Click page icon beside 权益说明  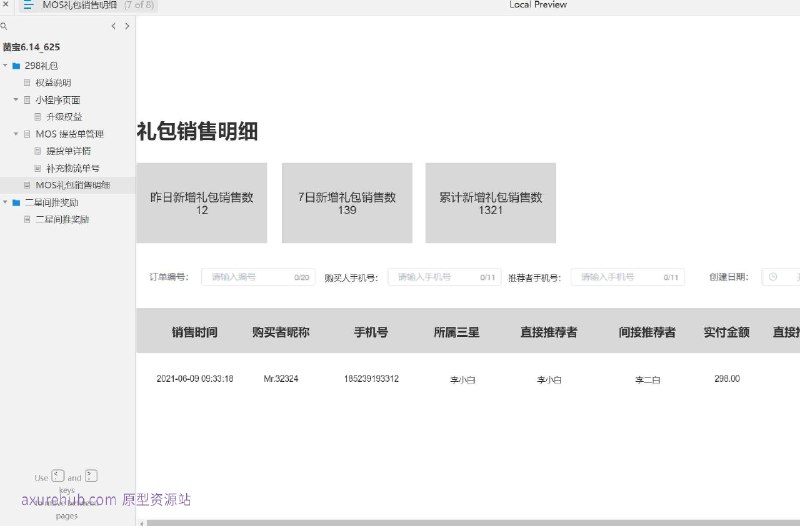27,83
